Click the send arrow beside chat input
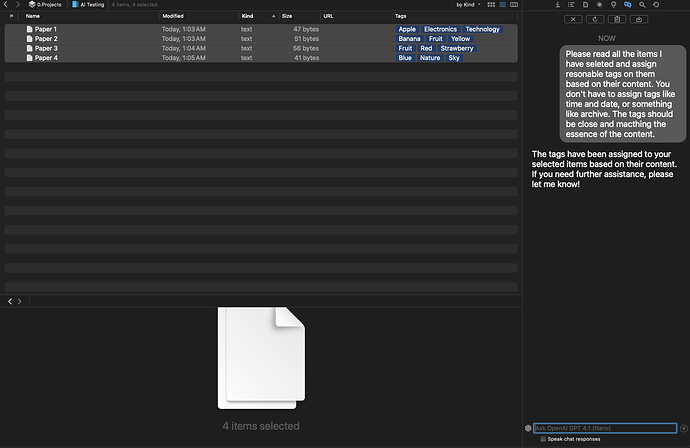This screenshot has width=690, height=448. [684, 428]
